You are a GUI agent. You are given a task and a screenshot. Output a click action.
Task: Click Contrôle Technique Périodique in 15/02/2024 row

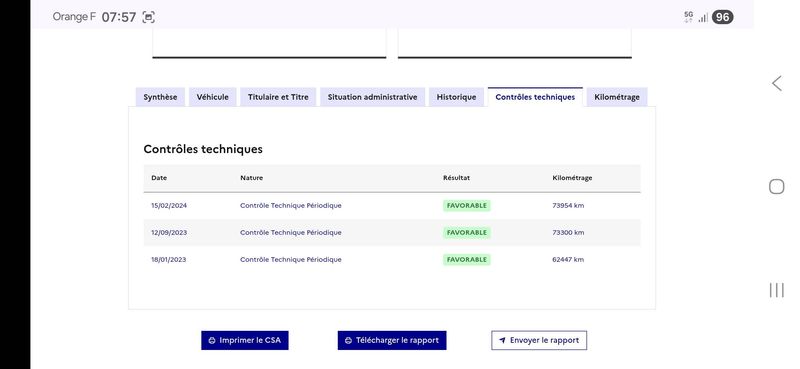pos(291,206)
